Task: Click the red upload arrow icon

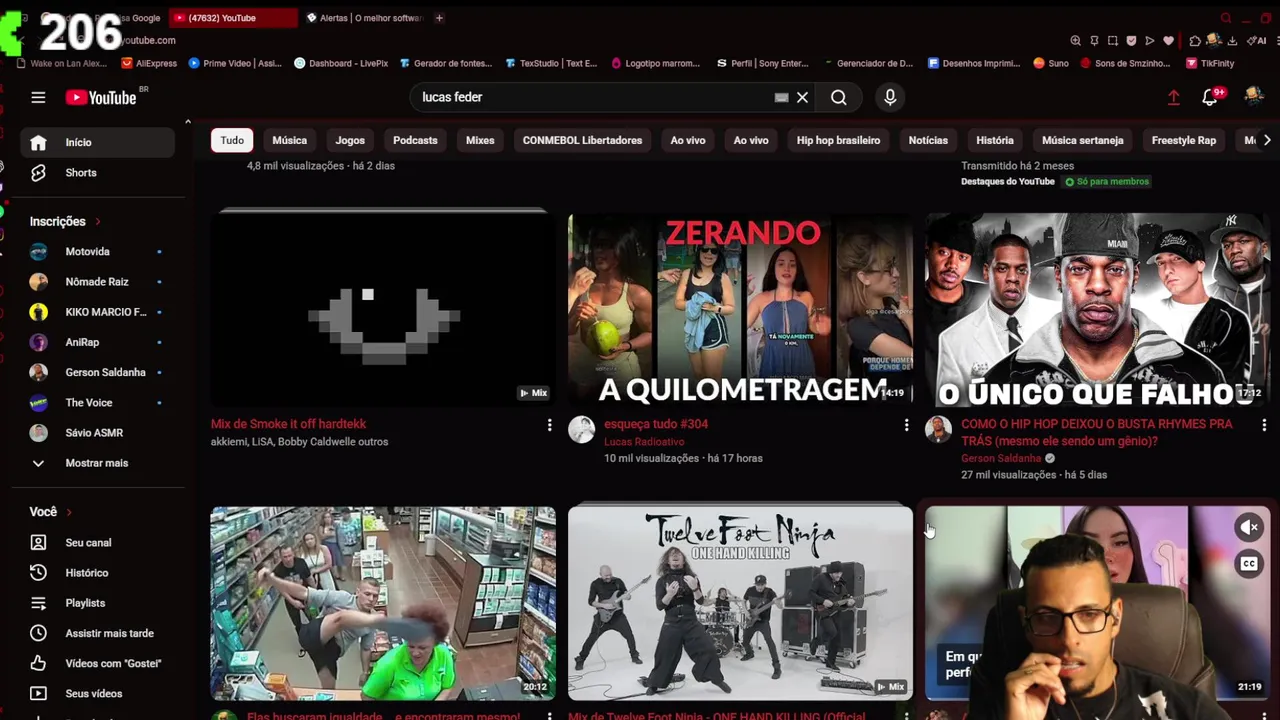Action: 1174,97
